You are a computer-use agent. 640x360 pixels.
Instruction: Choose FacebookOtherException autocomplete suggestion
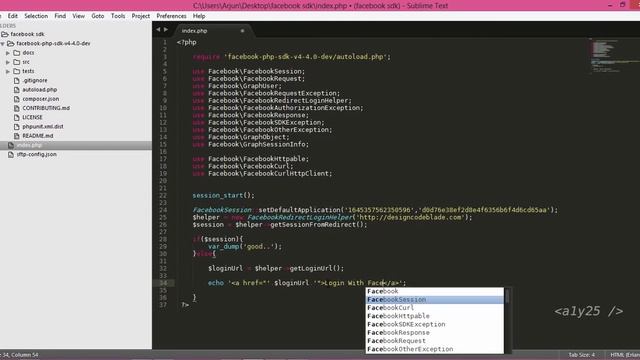435,349
